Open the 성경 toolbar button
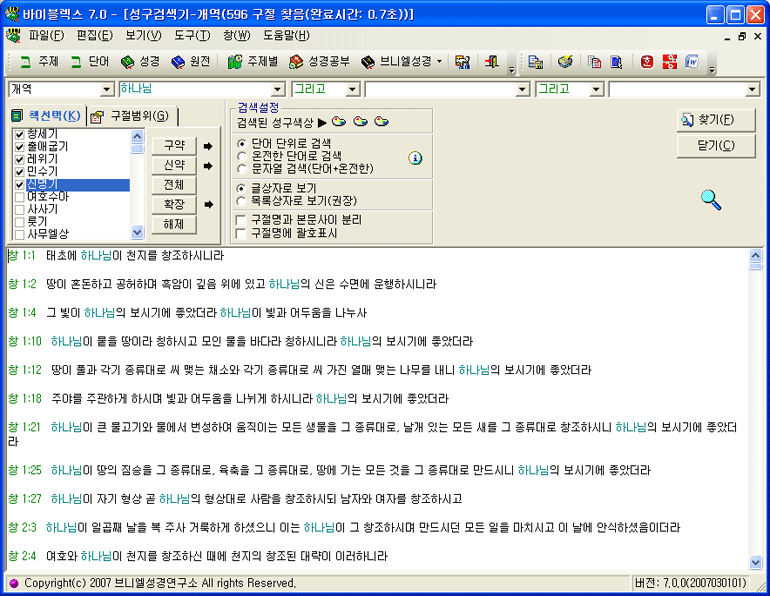The height and width of the screenshot is (596, 770). [140, 61]
